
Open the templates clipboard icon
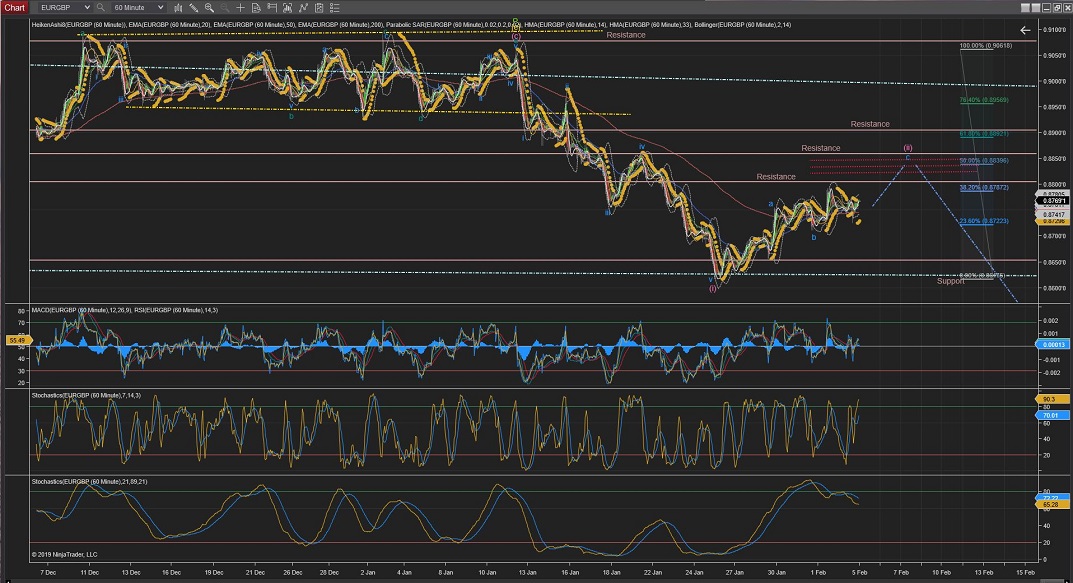pyautogui.click(x=319, y=8)
